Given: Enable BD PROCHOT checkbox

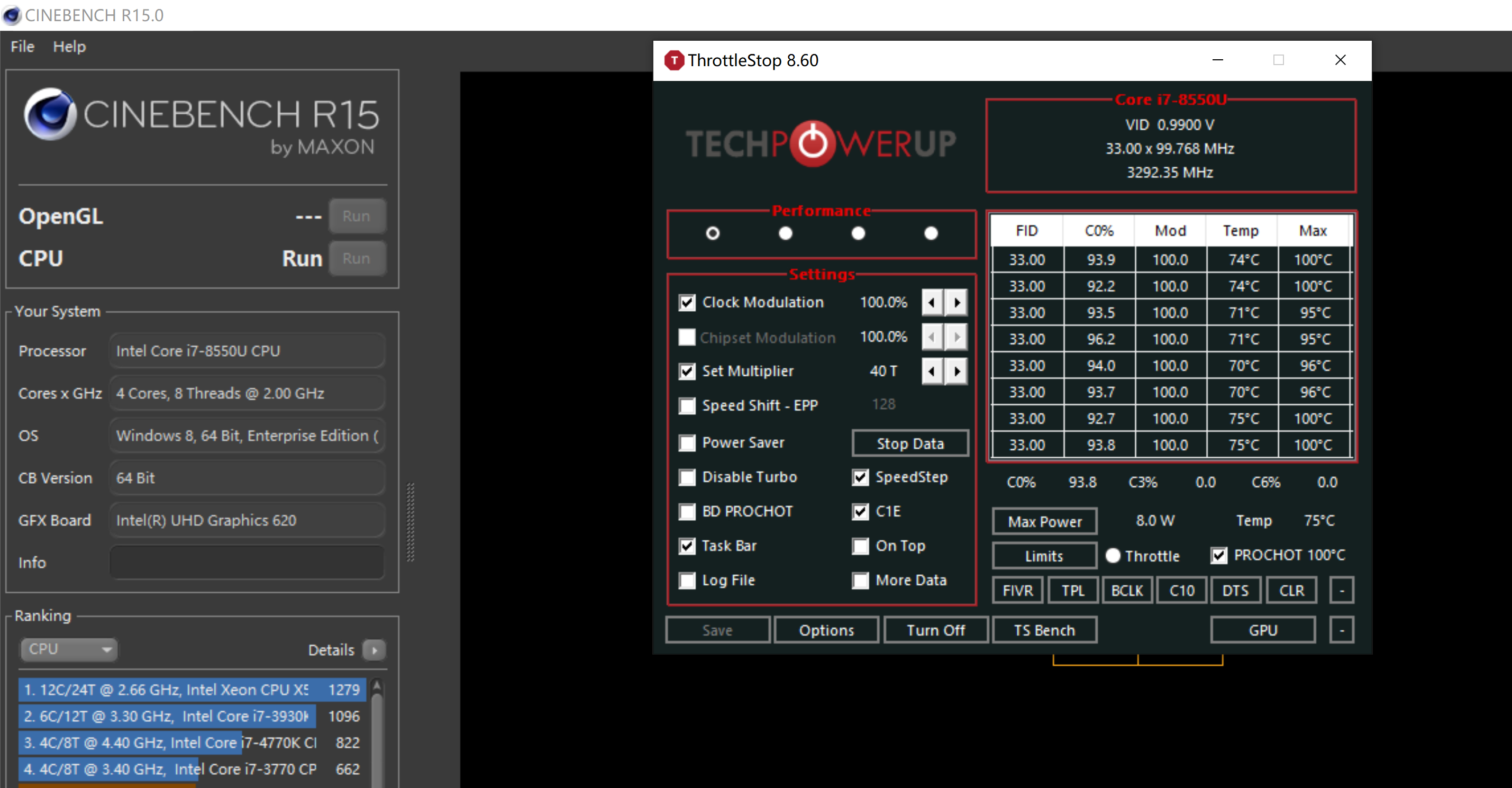Looking at the screenshot, I should pyautogui.click(x=687, y=511).
